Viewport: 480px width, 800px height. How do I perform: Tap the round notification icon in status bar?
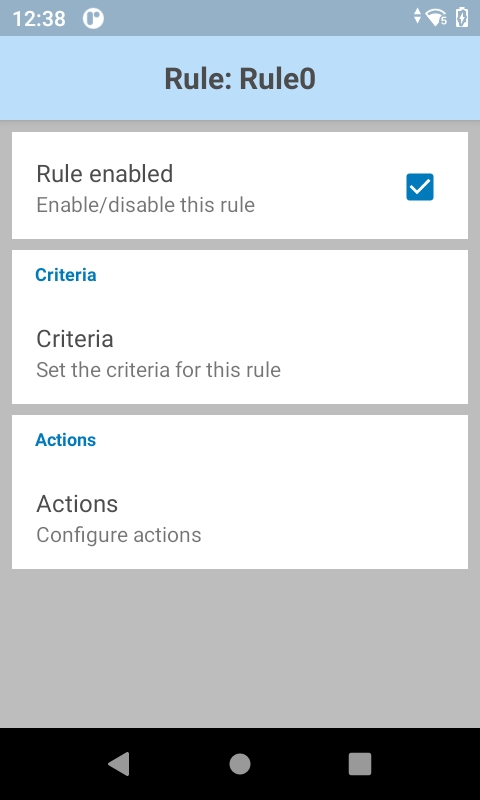[93, 19]
